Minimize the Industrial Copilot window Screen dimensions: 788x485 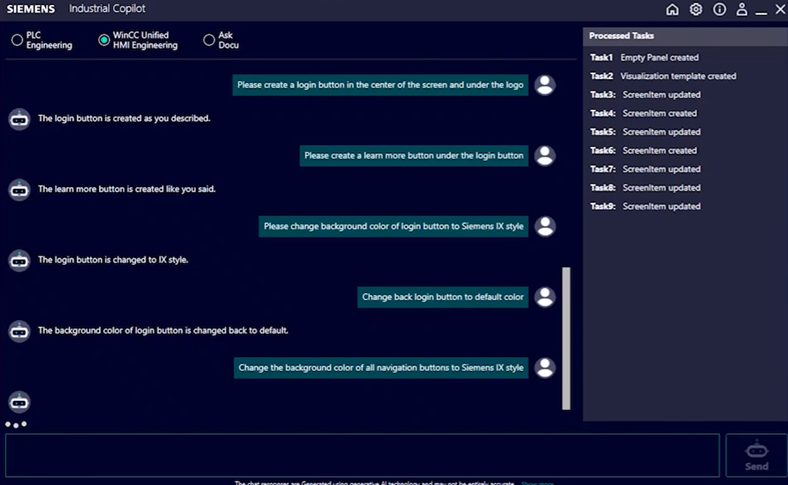762,9
